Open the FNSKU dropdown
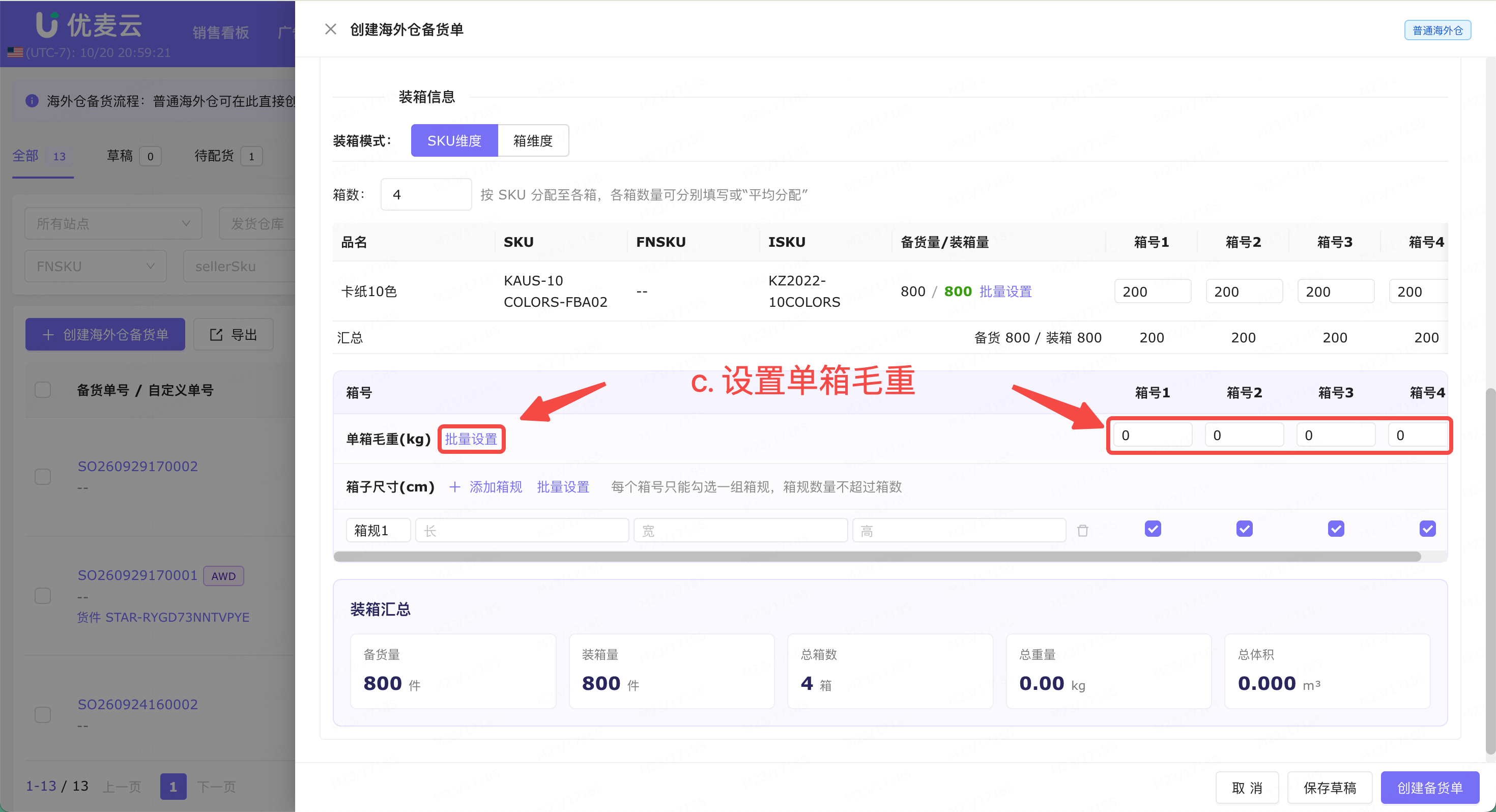This screenshot has width=1496, height=812. point(95,266)
